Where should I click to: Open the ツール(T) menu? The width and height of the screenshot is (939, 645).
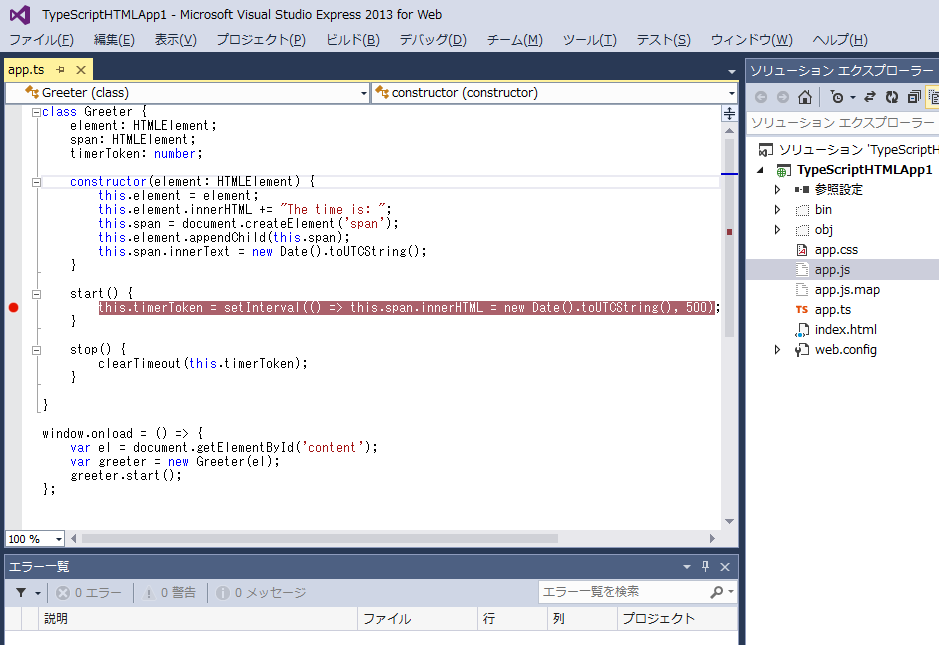pyautogui.click(x=589, y=40)
